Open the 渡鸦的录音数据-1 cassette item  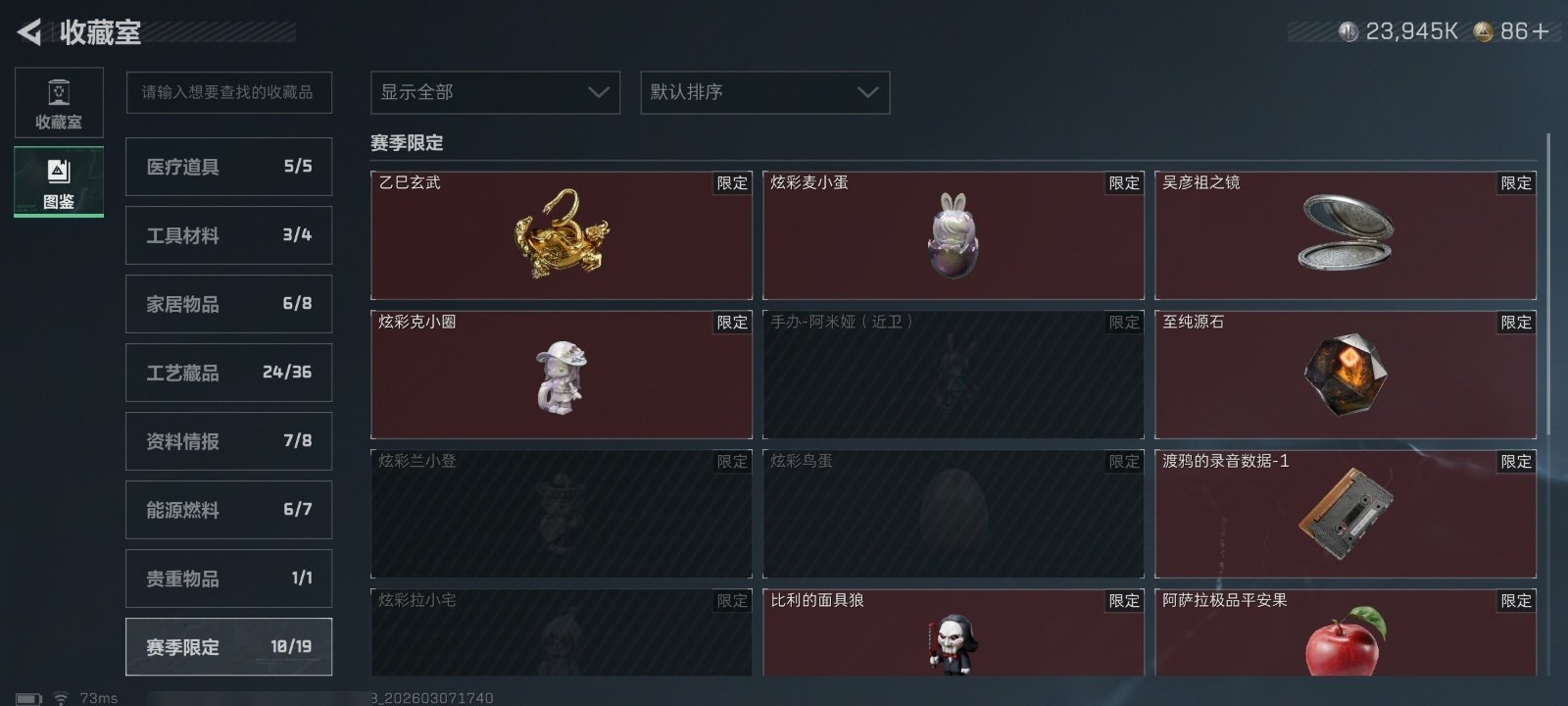(x=1346, y=514)
